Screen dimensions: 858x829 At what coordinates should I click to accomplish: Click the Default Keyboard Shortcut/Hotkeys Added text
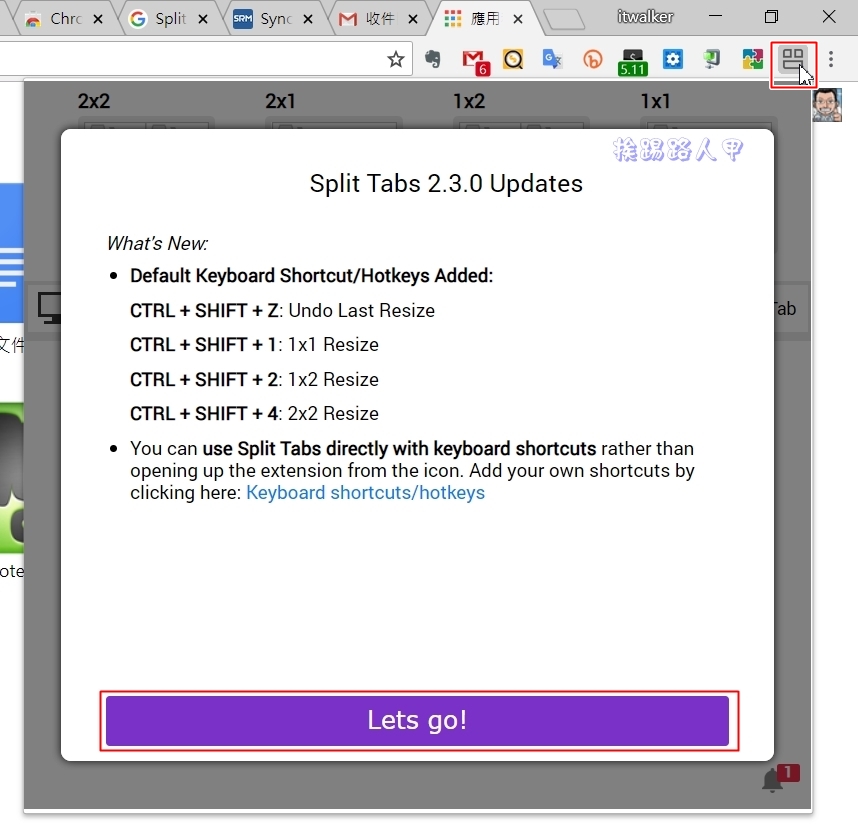[x=311, y=276]
